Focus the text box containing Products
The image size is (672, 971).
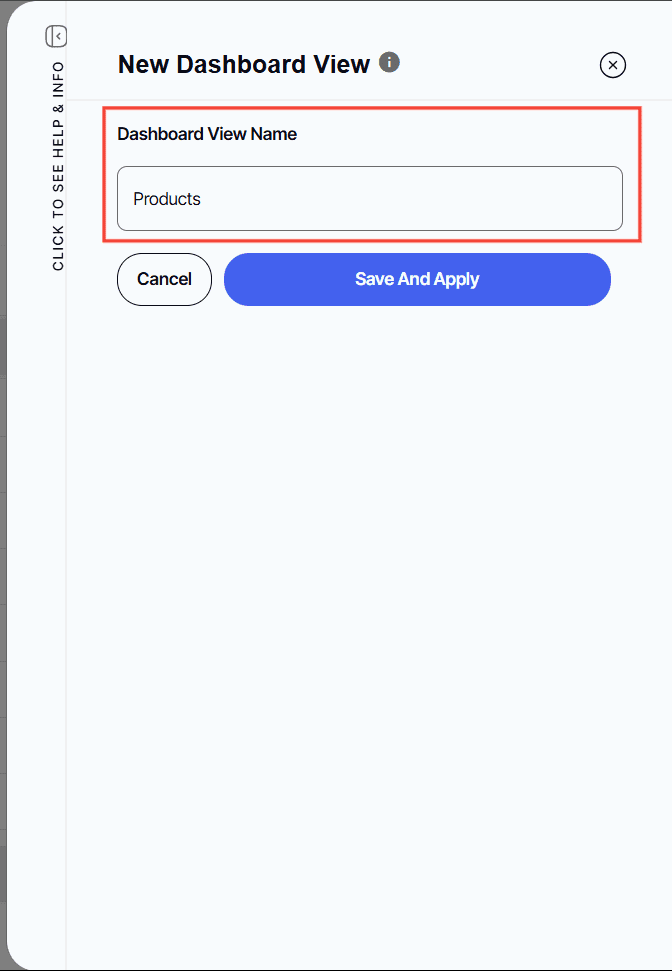[x=370, y=199]
